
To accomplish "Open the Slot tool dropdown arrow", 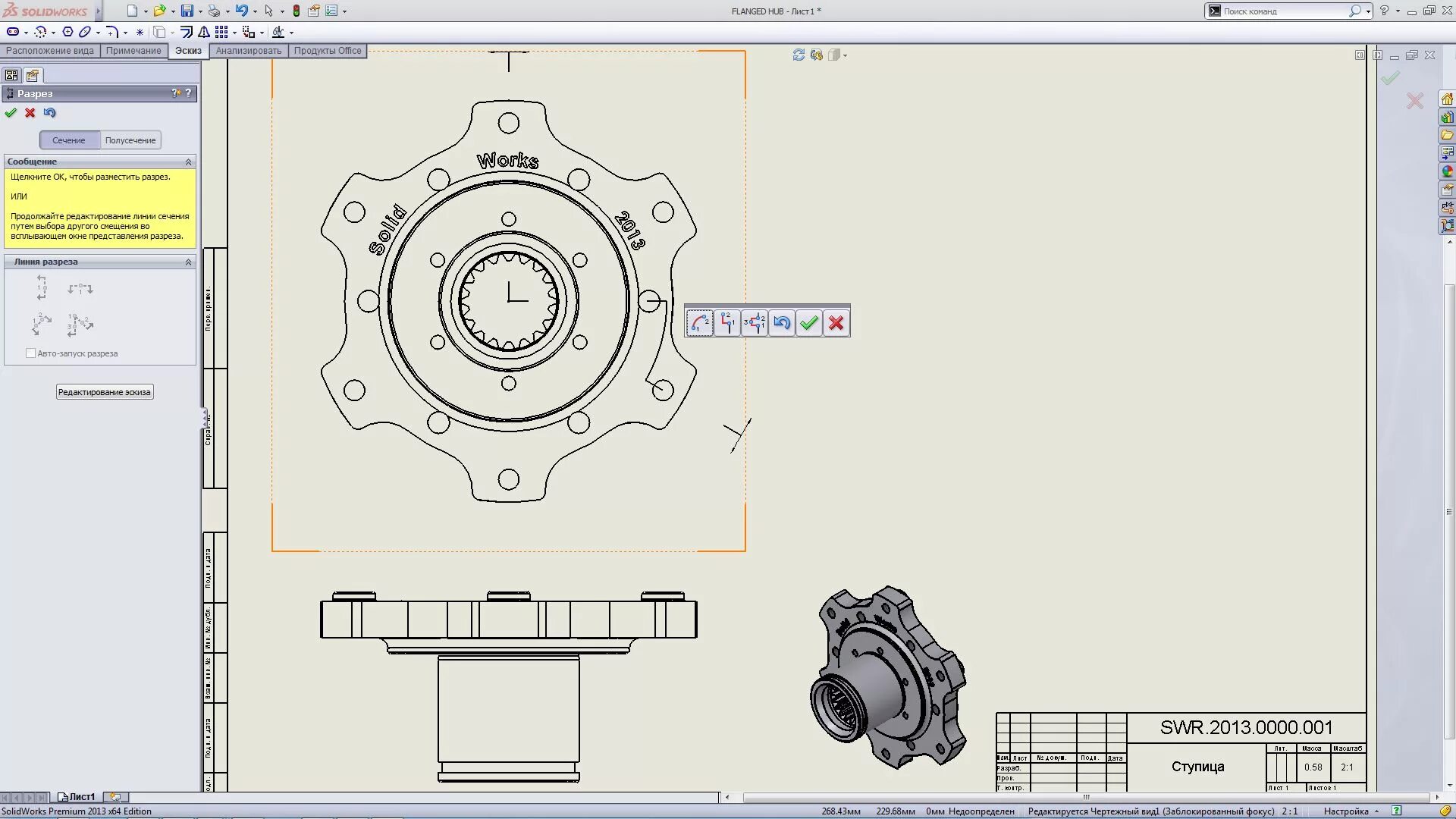I will (x=26, y=33).
